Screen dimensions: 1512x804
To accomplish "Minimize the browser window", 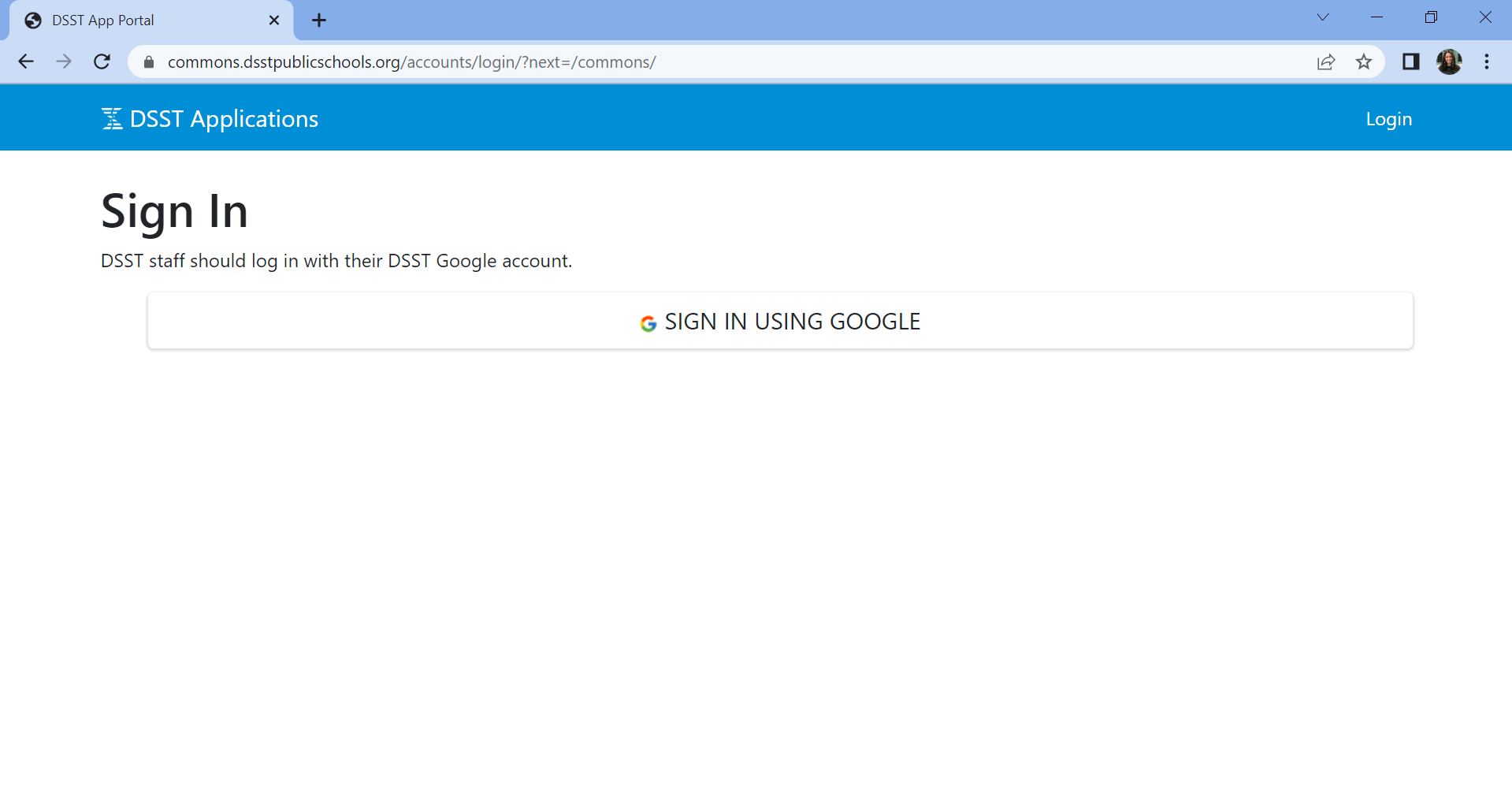I will 1377,17.
